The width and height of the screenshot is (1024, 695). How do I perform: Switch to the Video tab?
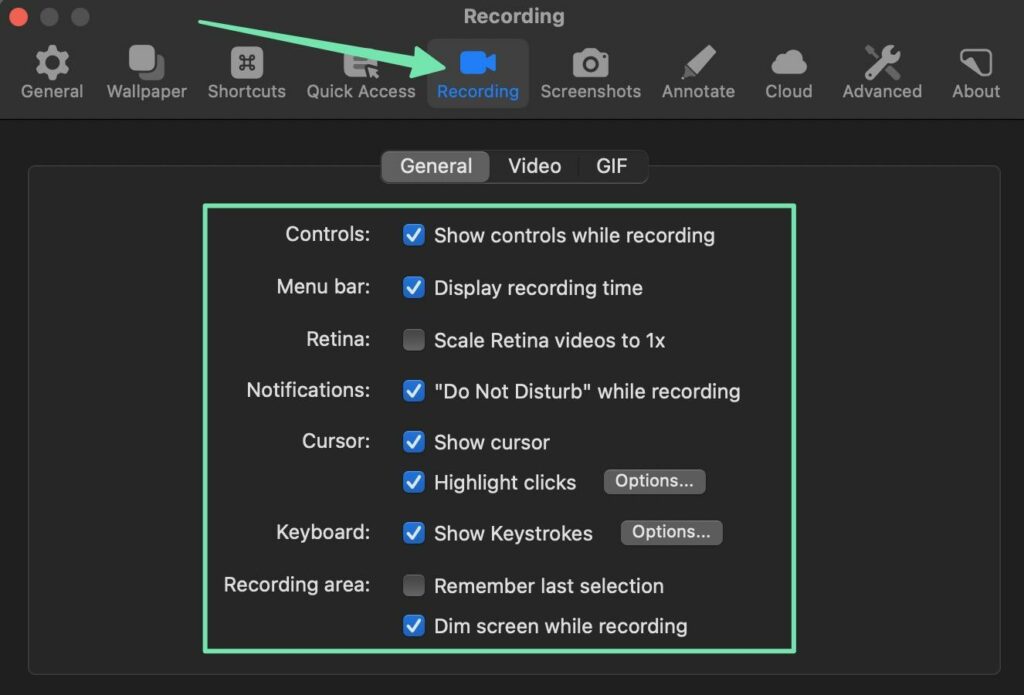[x=534, y=167]
